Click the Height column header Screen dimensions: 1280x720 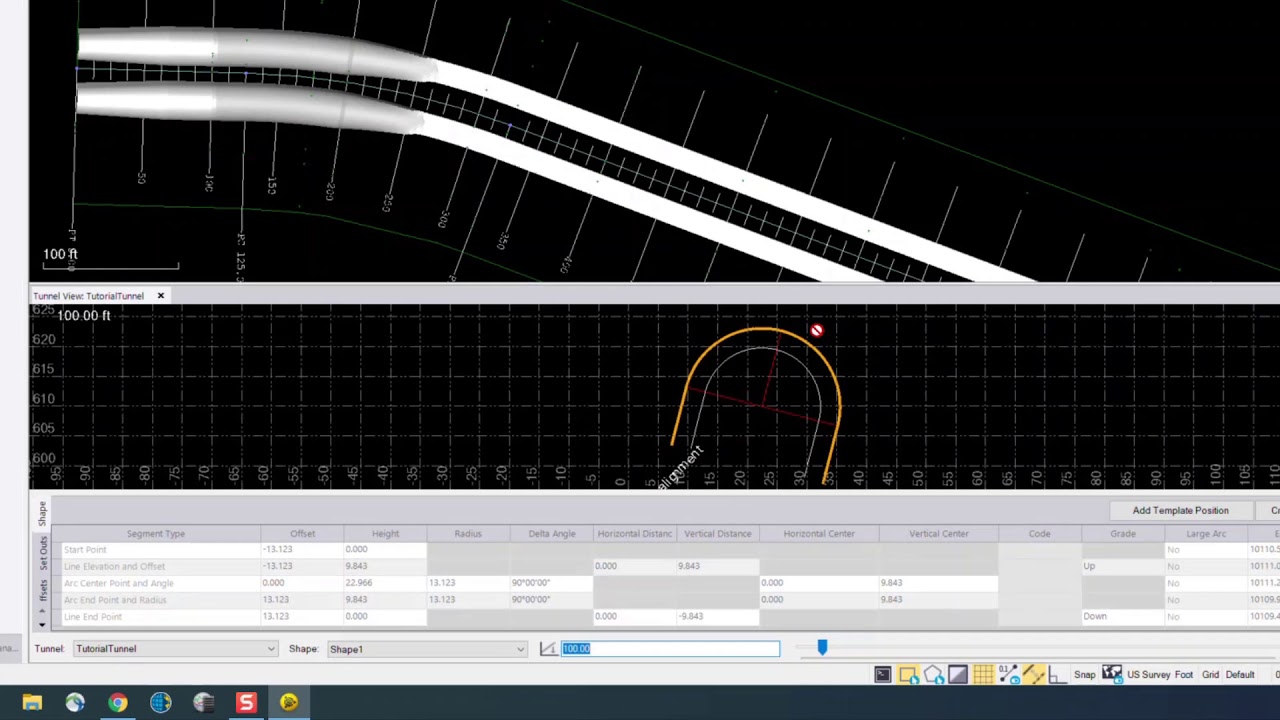[x=385, y=534]
